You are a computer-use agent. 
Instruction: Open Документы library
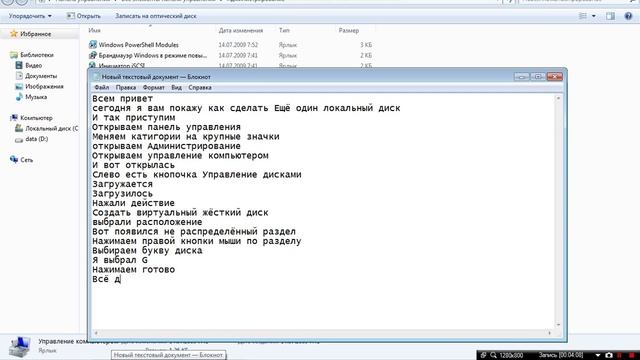pos(41,76)
